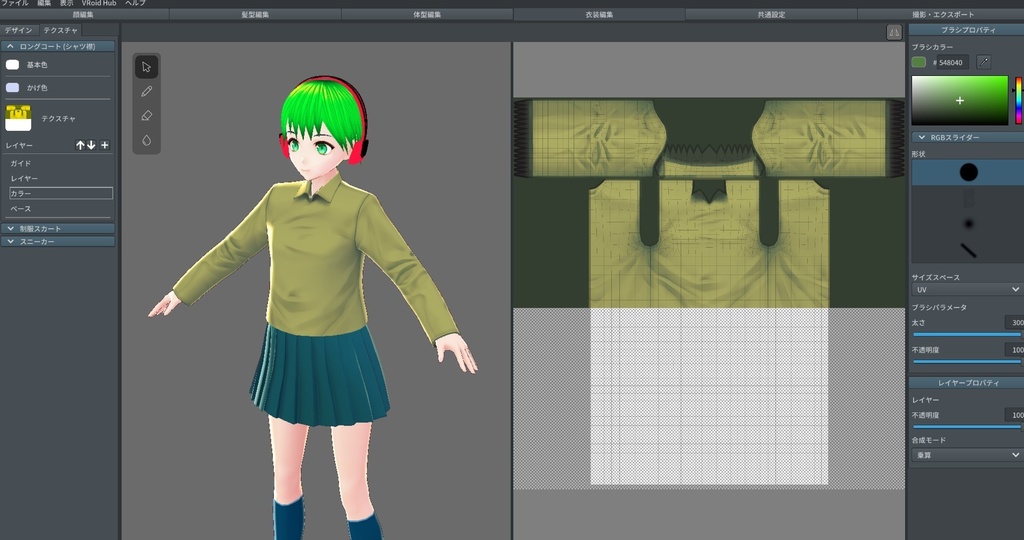Select the pencil brush tool
The image size is (1024, 540).
point(146,91)
